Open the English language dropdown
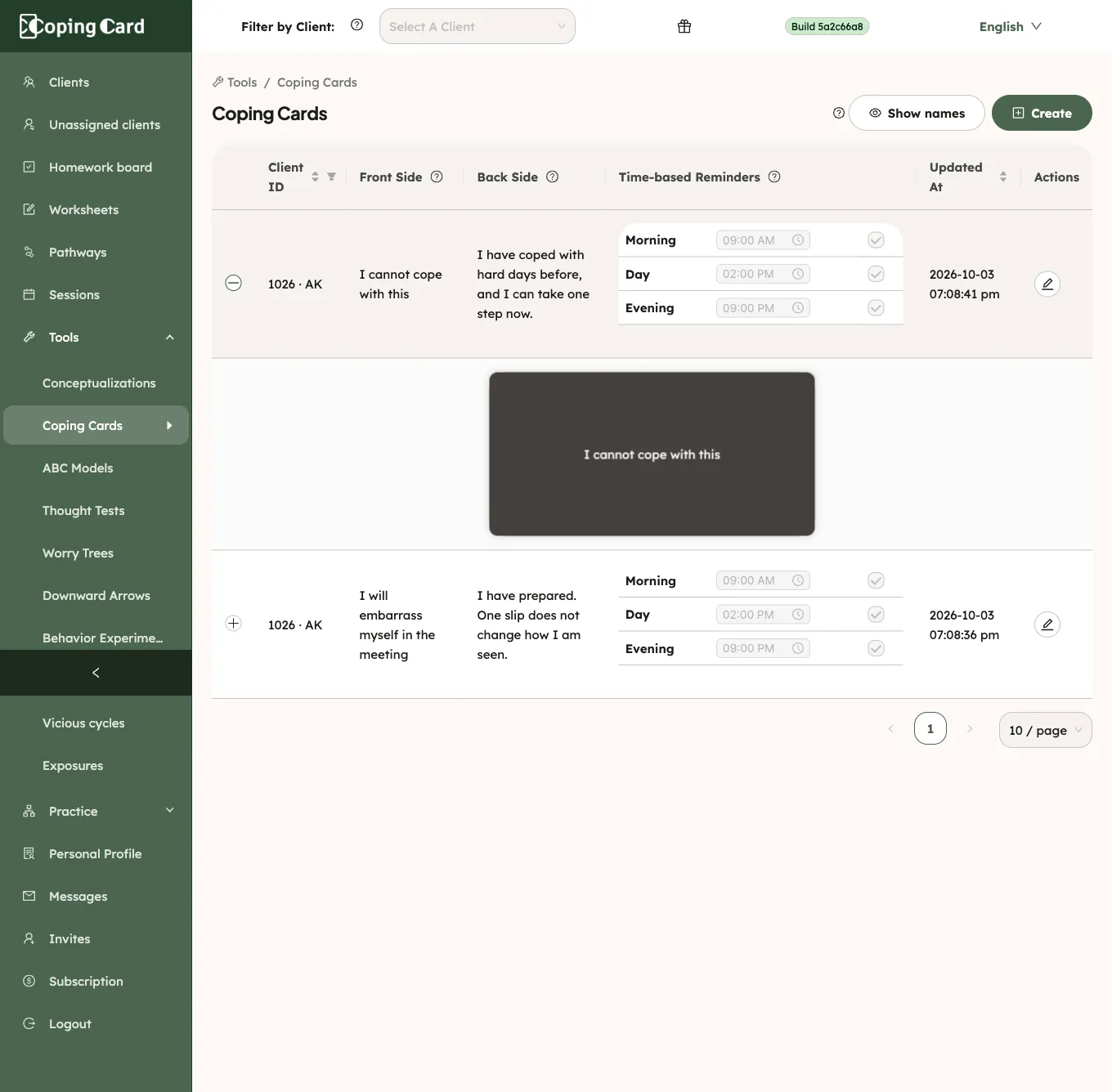The image size is (1112, 1092). [x=1011, y=26]
